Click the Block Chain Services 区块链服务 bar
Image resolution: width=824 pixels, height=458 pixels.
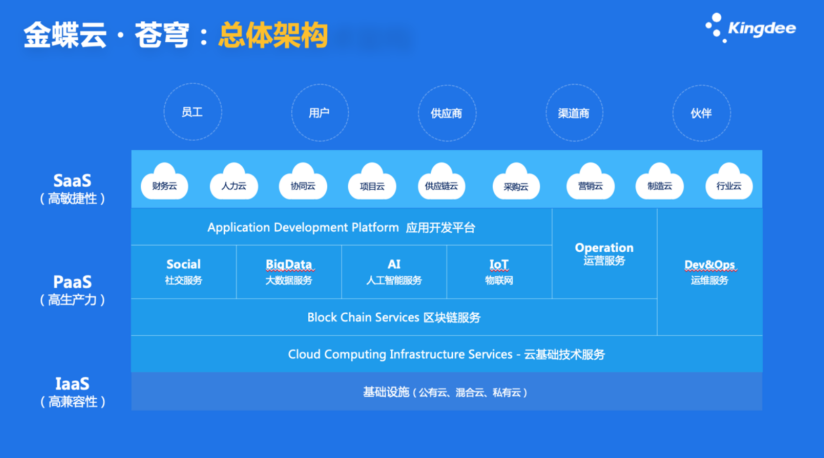point(394,317)
